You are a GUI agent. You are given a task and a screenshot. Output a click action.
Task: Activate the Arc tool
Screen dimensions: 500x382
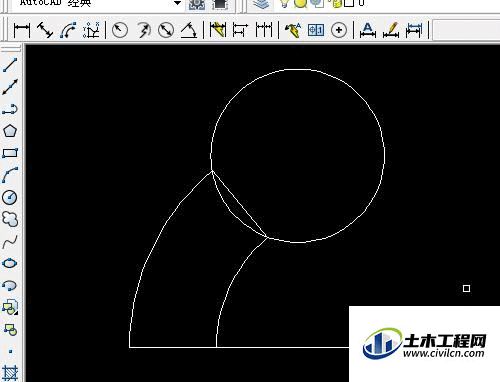click(10, 175)
